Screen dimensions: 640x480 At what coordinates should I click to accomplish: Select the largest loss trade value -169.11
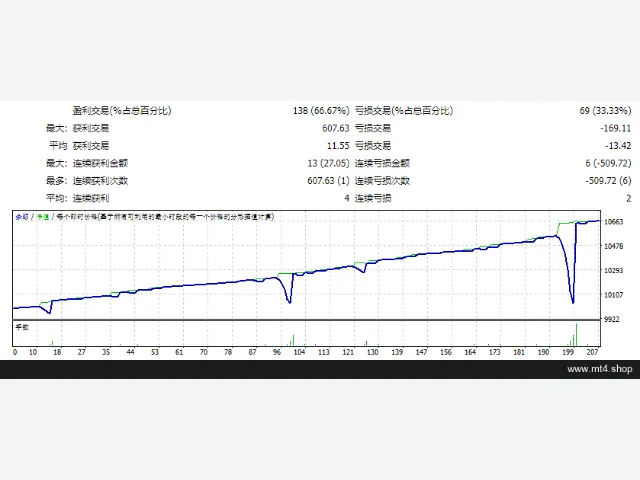(x=616, y=128)
